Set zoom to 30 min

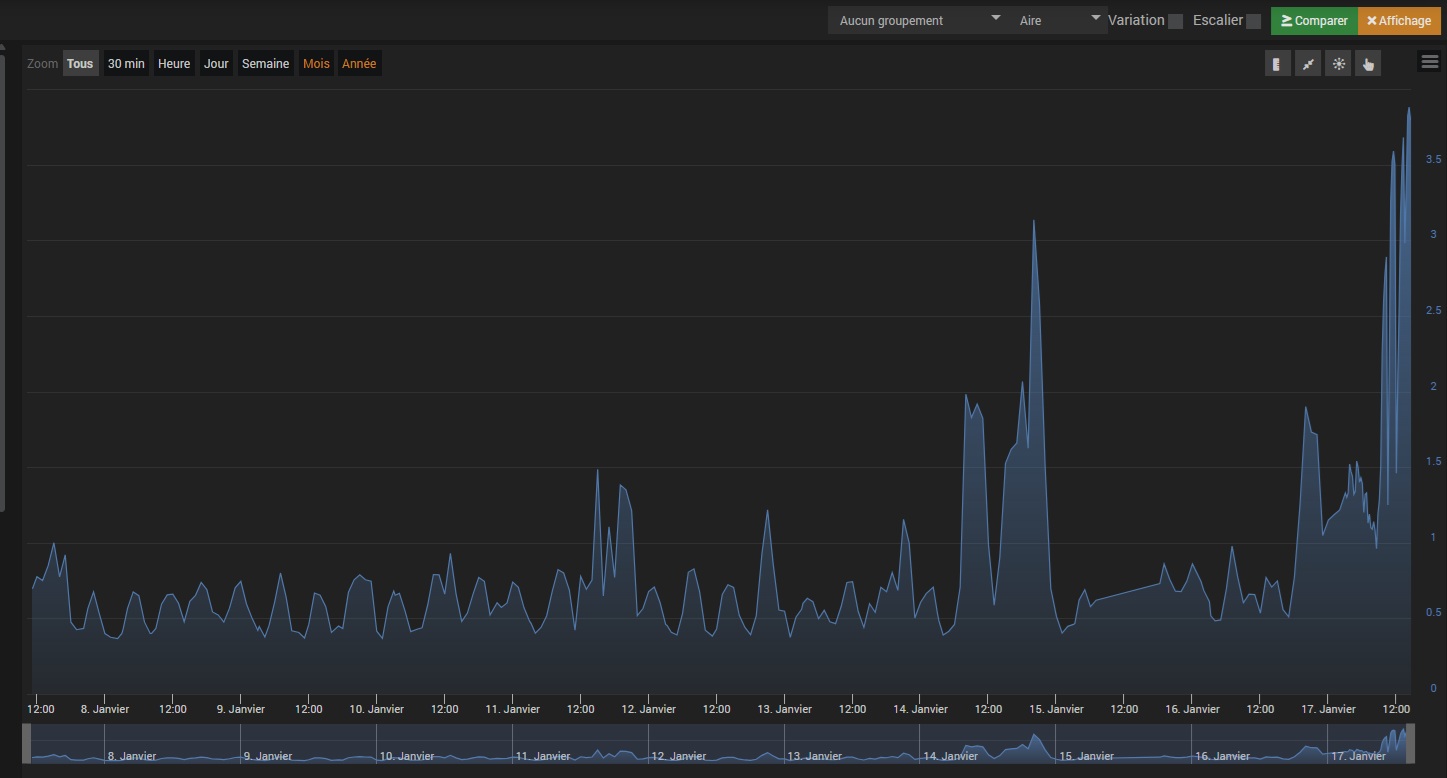pos(126,64)
